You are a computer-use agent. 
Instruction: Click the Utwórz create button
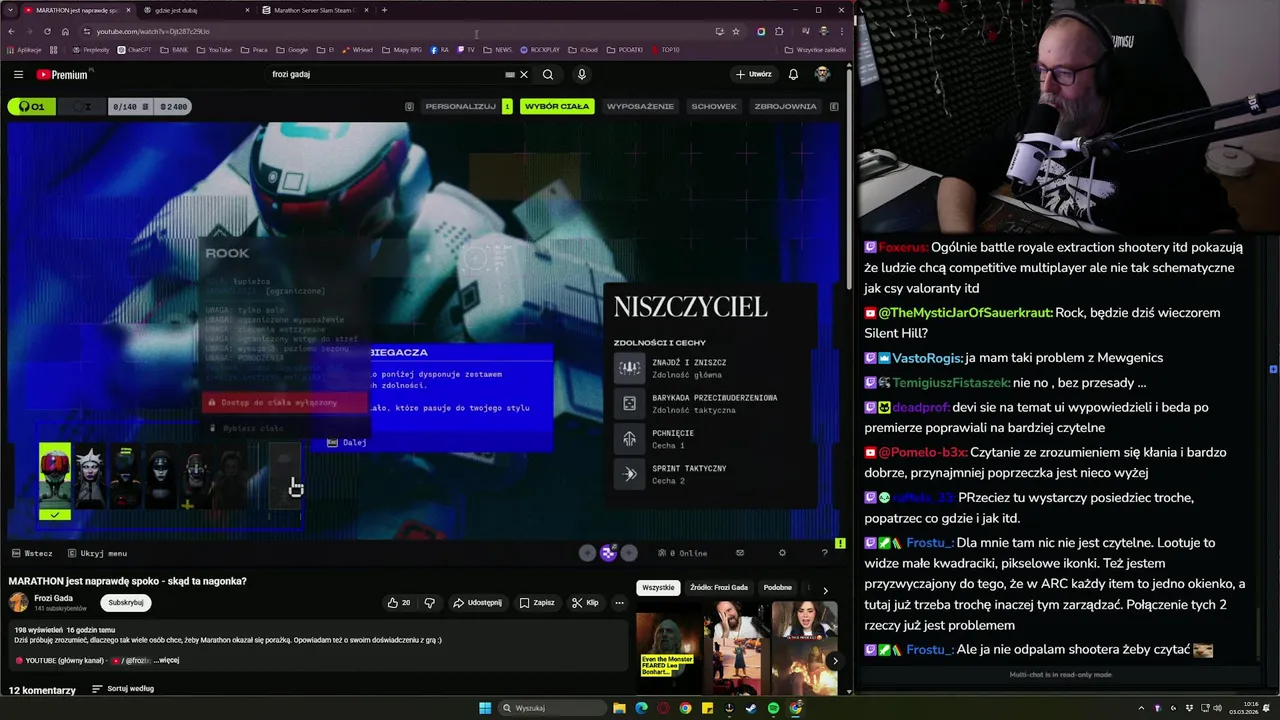point(754,74)
